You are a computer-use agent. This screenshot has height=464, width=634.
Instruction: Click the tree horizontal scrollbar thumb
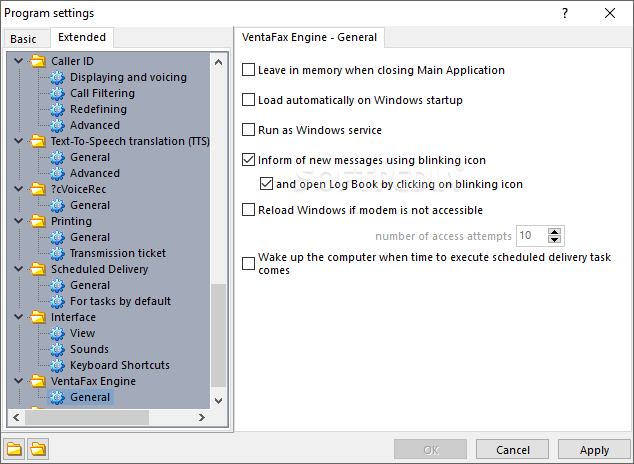tap(87, 418)
